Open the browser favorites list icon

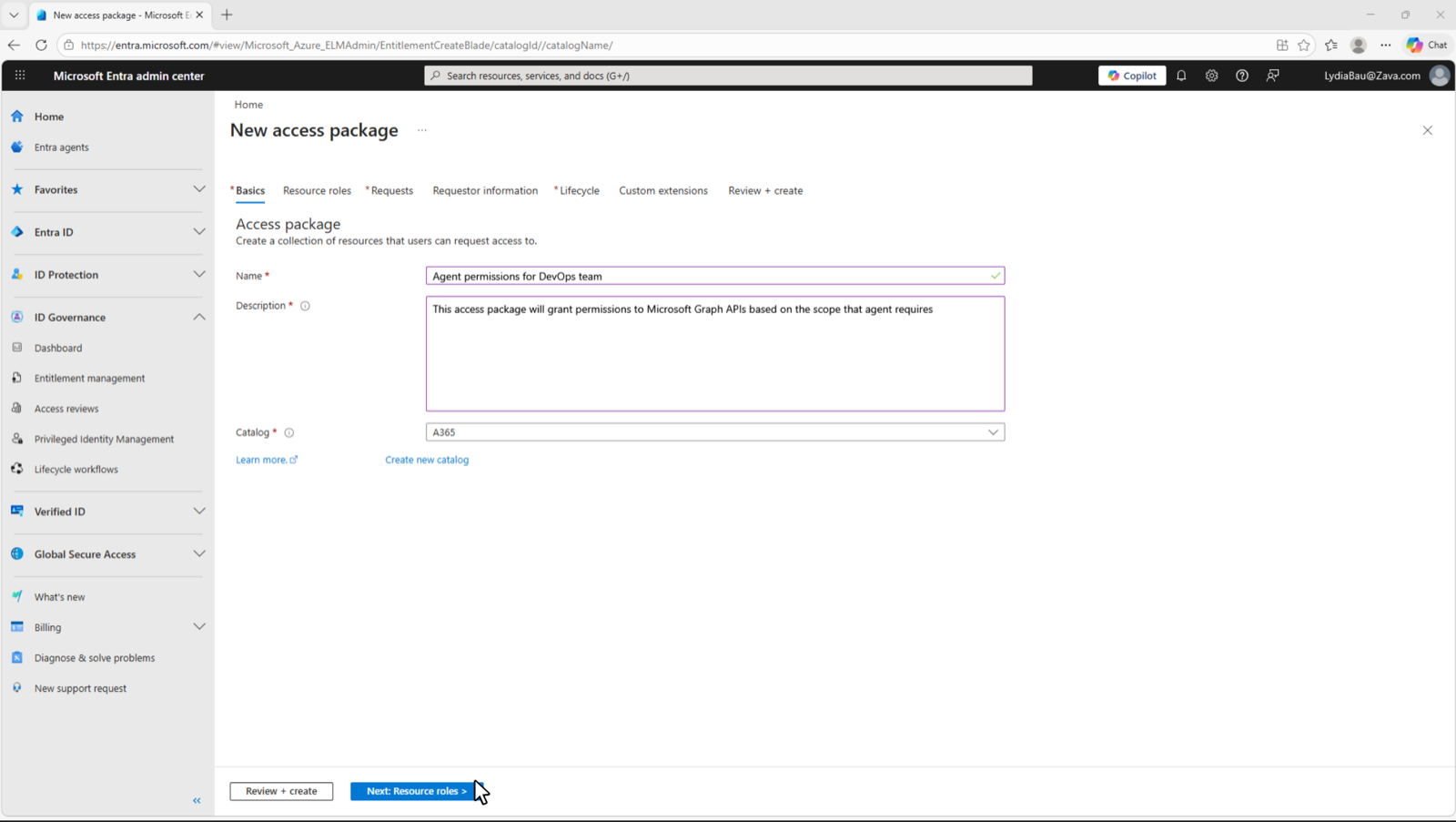(1331, 45)
